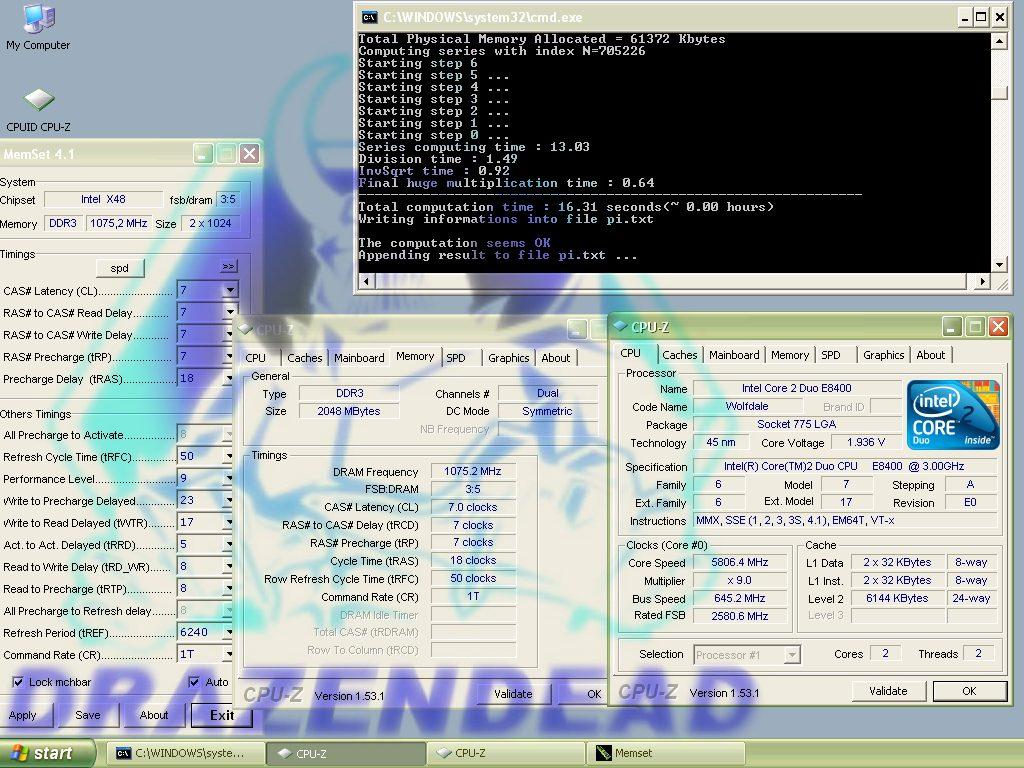
Task: Switch to cmd.exe taskbar item
Action: click(x=187, y=753)
